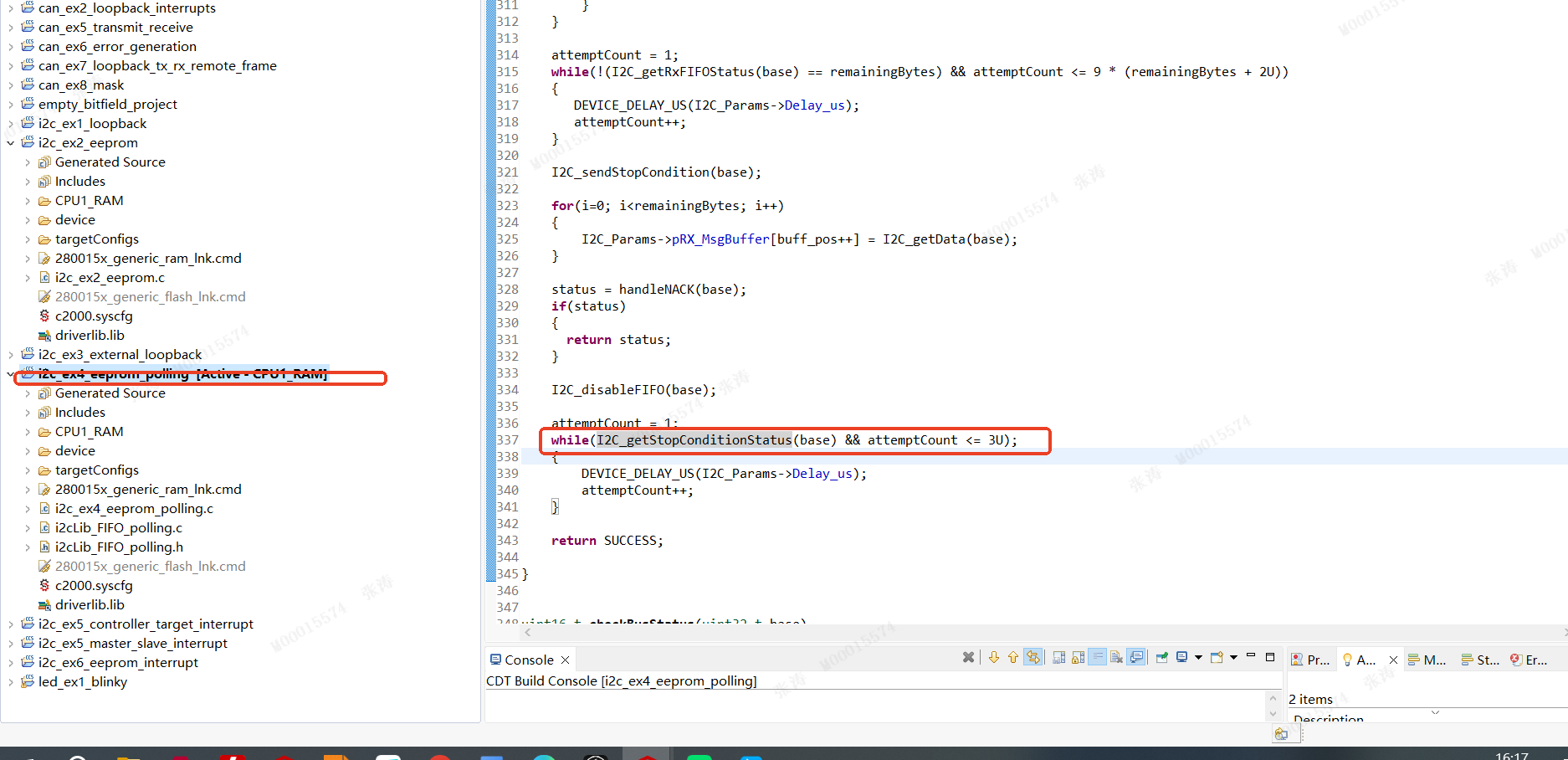The width and height of the screenshot is (1568, 760).
Task: Click the console previous error up arrow
Action: [x=1013, y=657]
